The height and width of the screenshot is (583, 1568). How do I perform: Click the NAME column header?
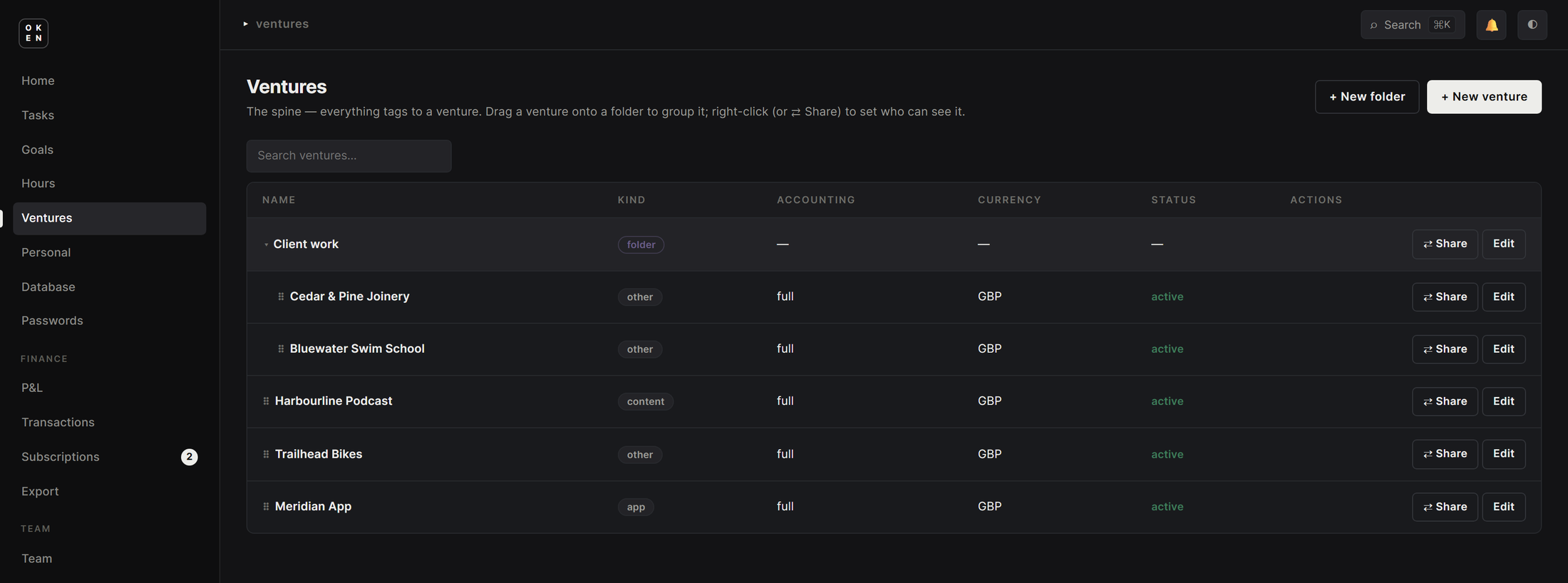coord(279,200)
